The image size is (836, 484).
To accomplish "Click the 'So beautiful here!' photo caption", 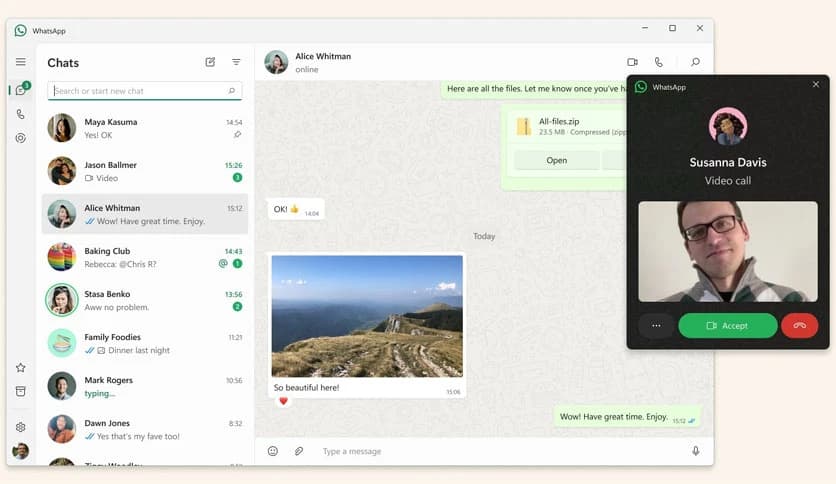I will (x=306, y=388).
